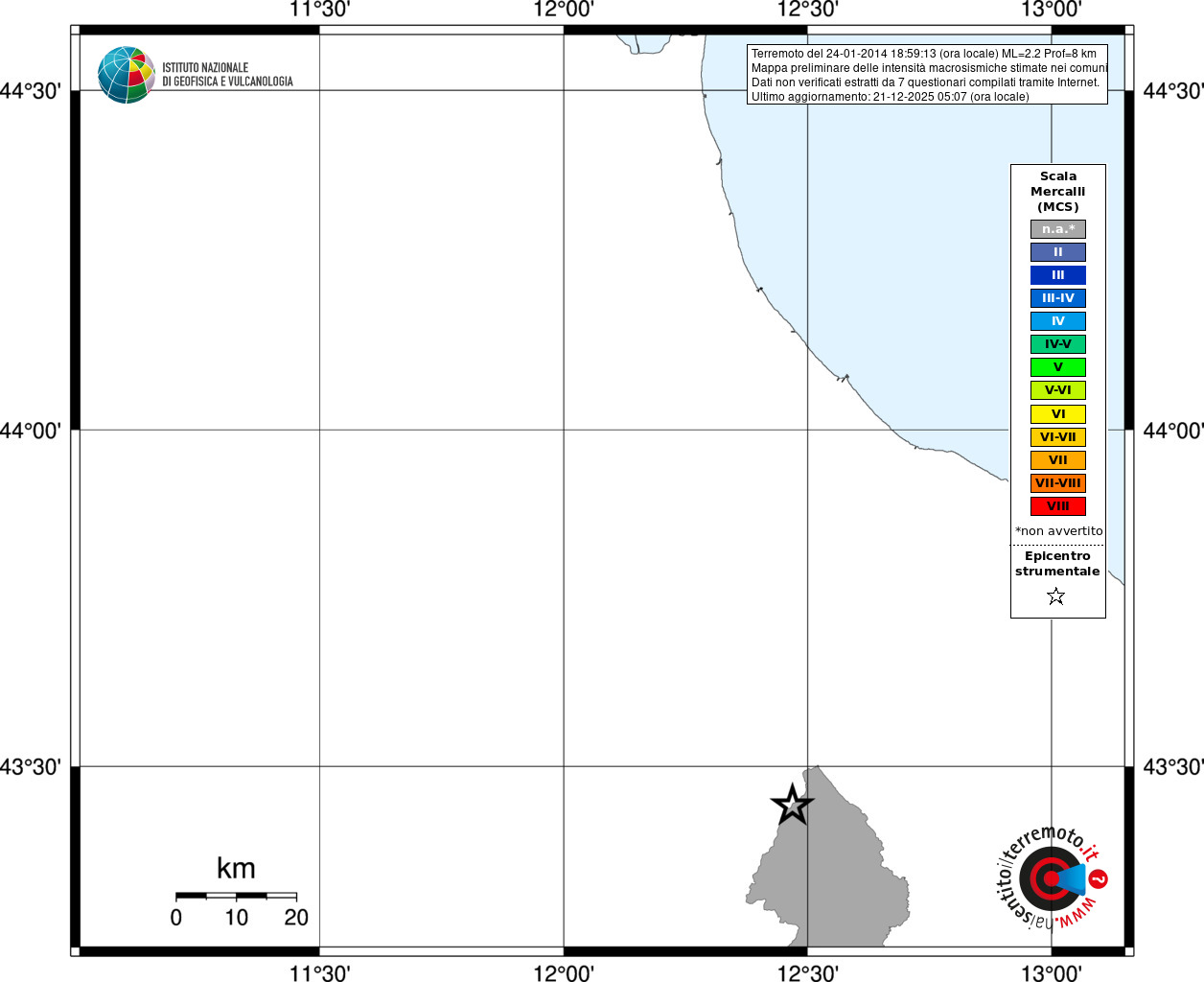This screenshot has height=982, width=1204.
Task: Click the gray n.a.* legend swatch
Action: coord(1058,229)
